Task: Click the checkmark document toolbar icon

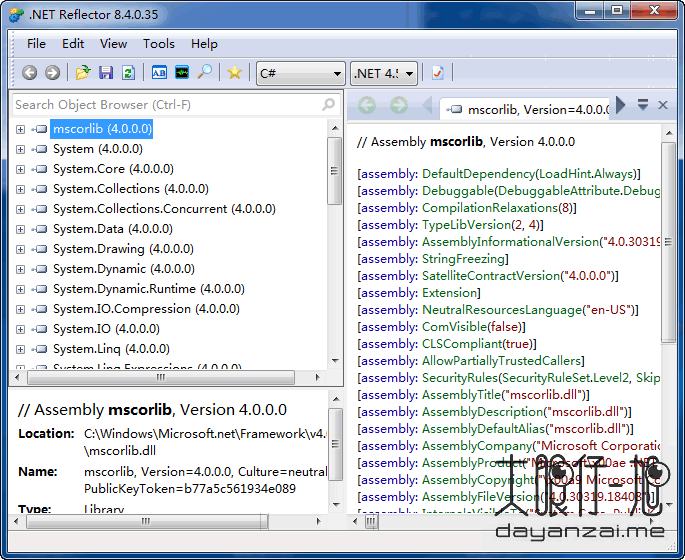Action: pos(437,73)
